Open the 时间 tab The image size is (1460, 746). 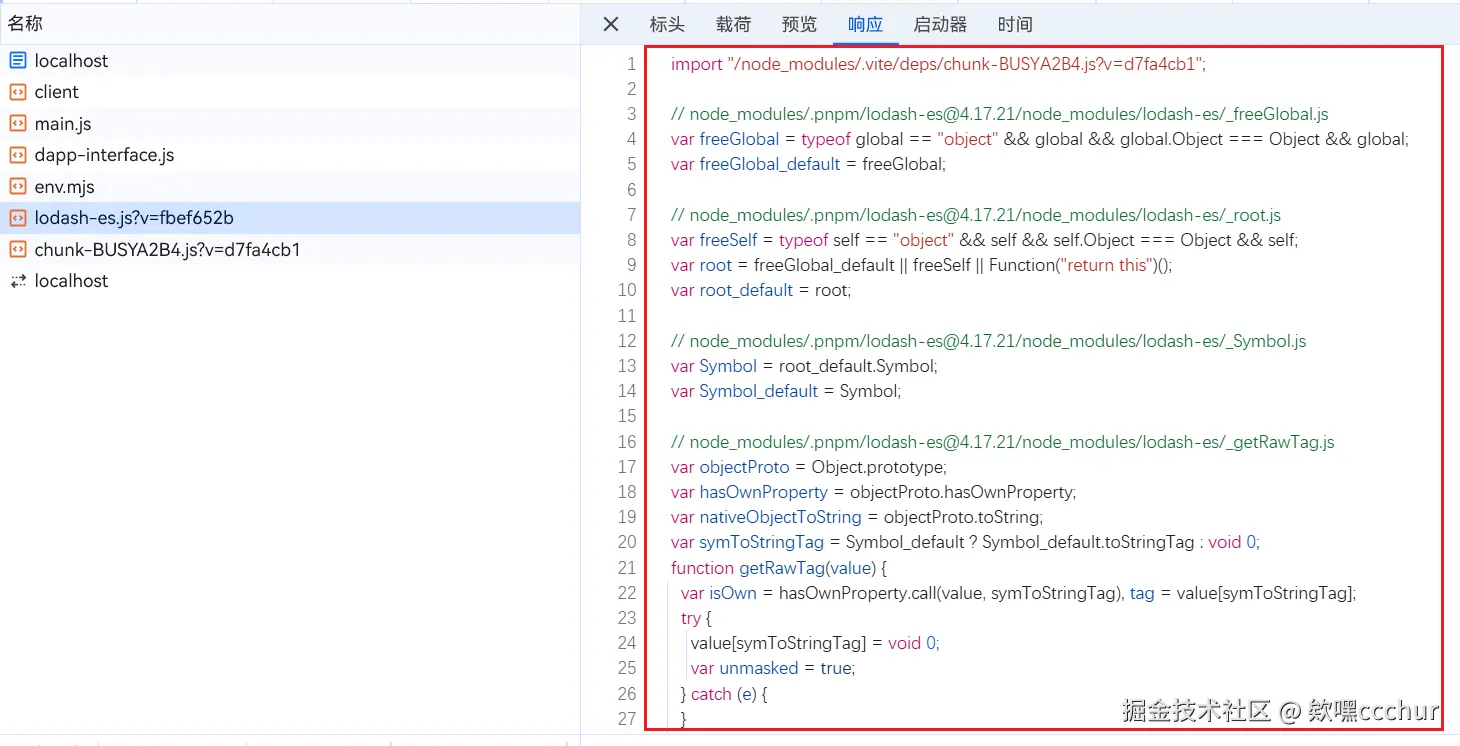1015,24
